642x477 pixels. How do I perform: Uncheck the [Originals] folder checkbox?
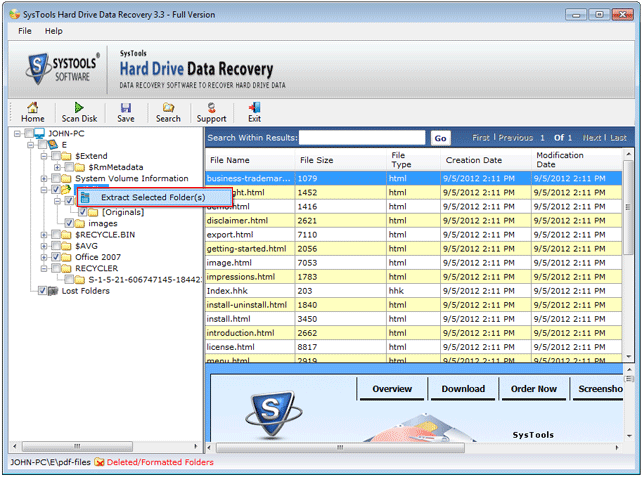(x=83, y=212)
